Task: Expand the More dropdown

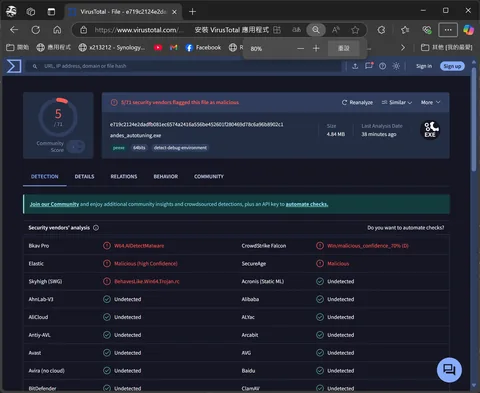Action: click(x=430, y=102)
